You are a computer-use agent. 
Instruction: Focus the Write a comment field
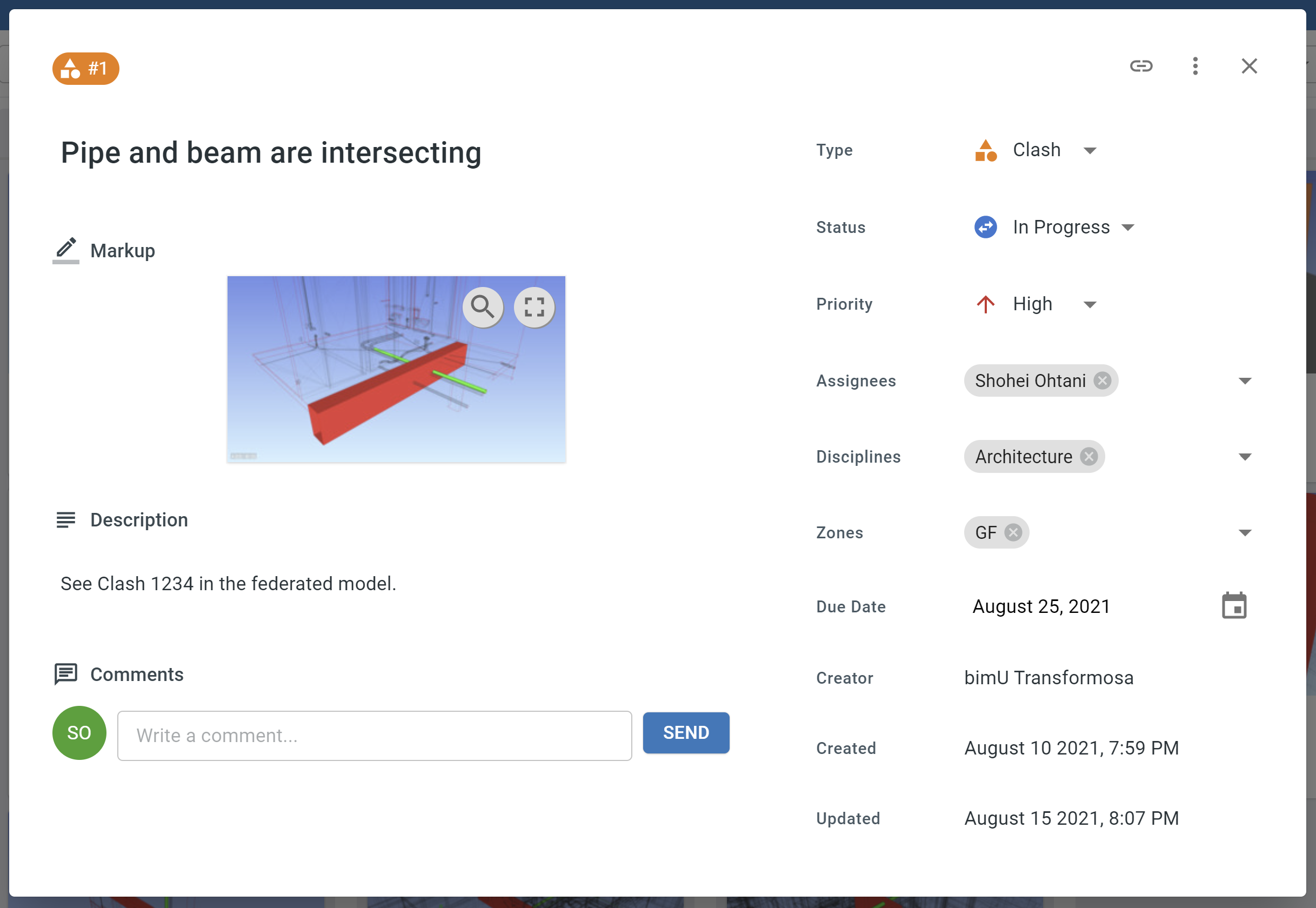pyautogui.click(x=375, y=736)
